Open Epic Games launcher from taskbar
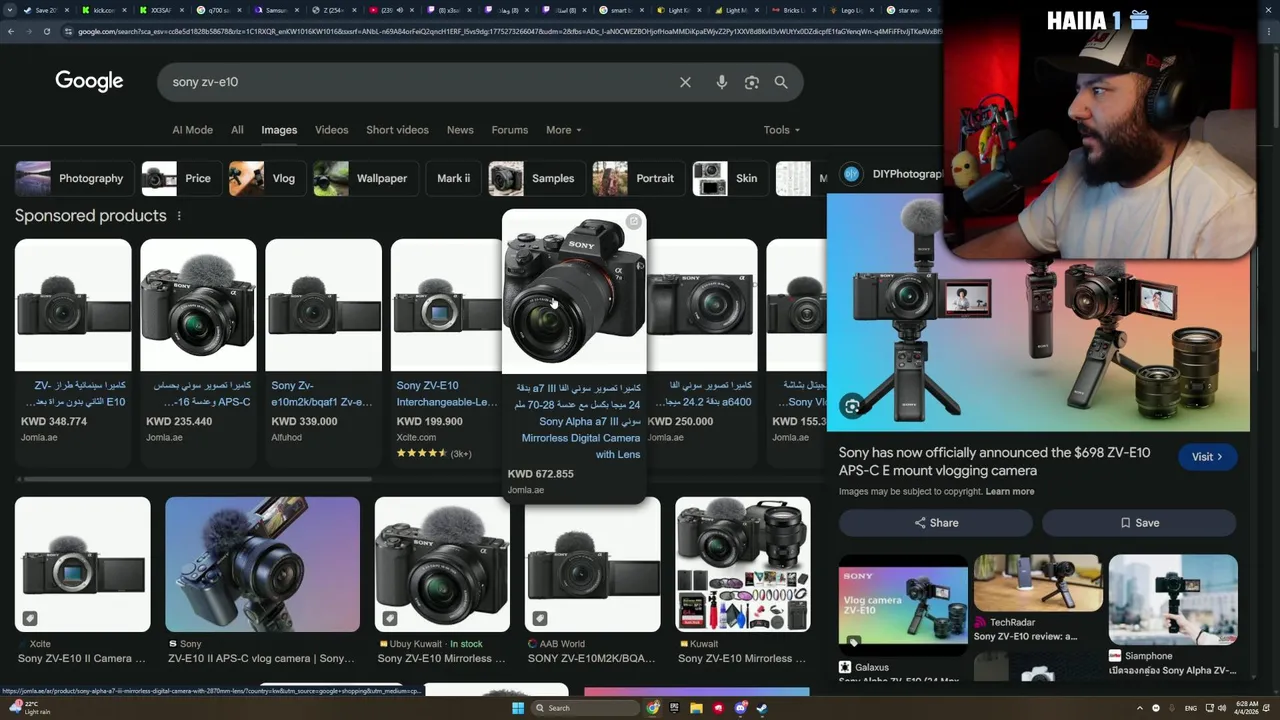This screenshot has height=720, width=1280. 675,708
